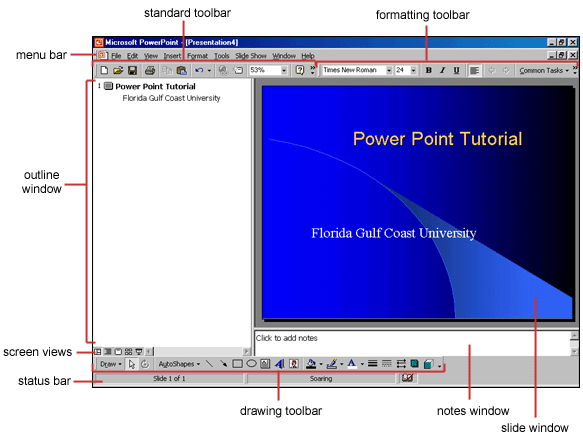
Task: Select the Rectangle drawing tool
Action: pyautogui.click(x=237, y=363)
